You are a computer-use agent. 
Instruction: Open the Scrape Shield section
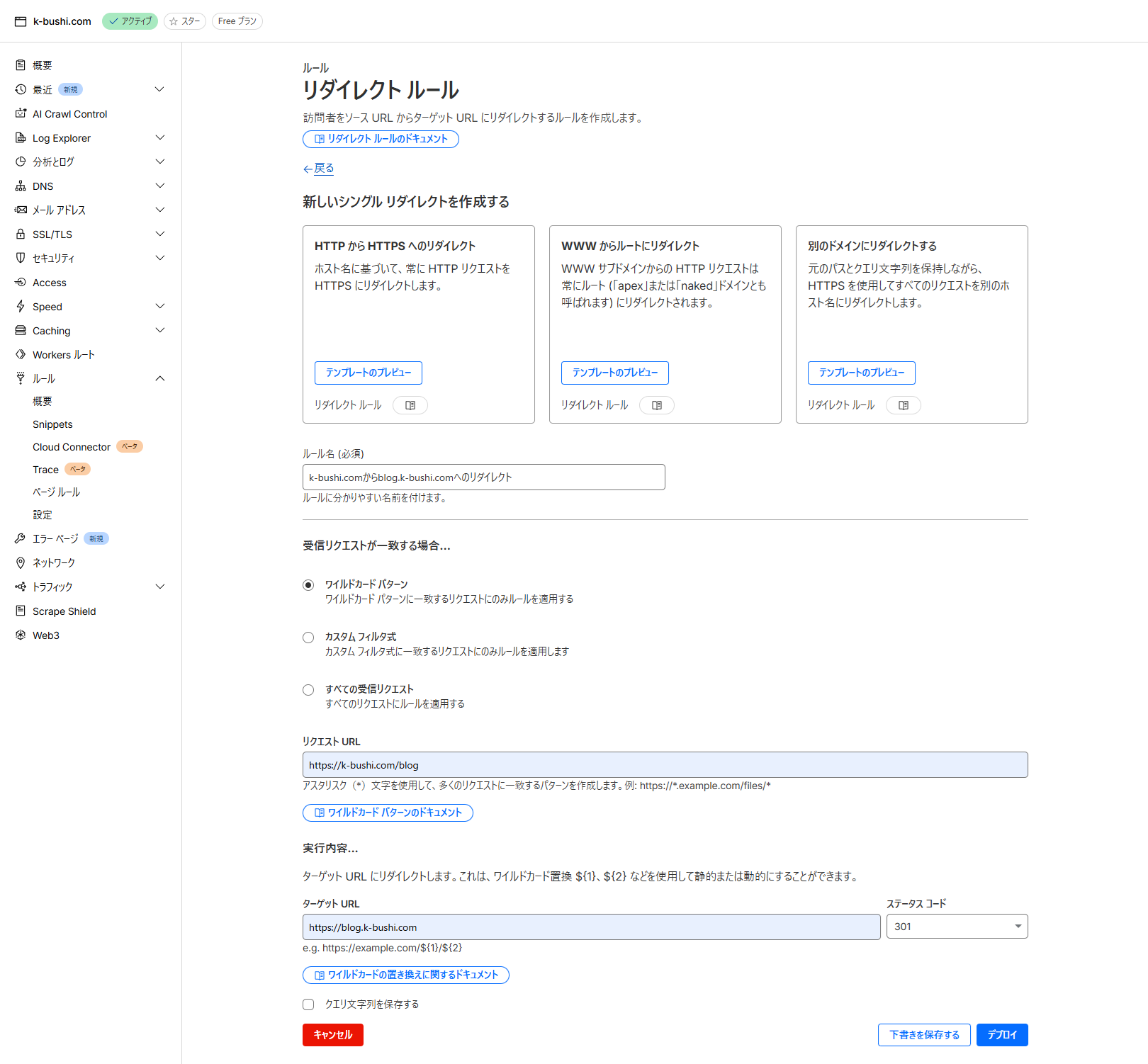click(x=64, y=611)
